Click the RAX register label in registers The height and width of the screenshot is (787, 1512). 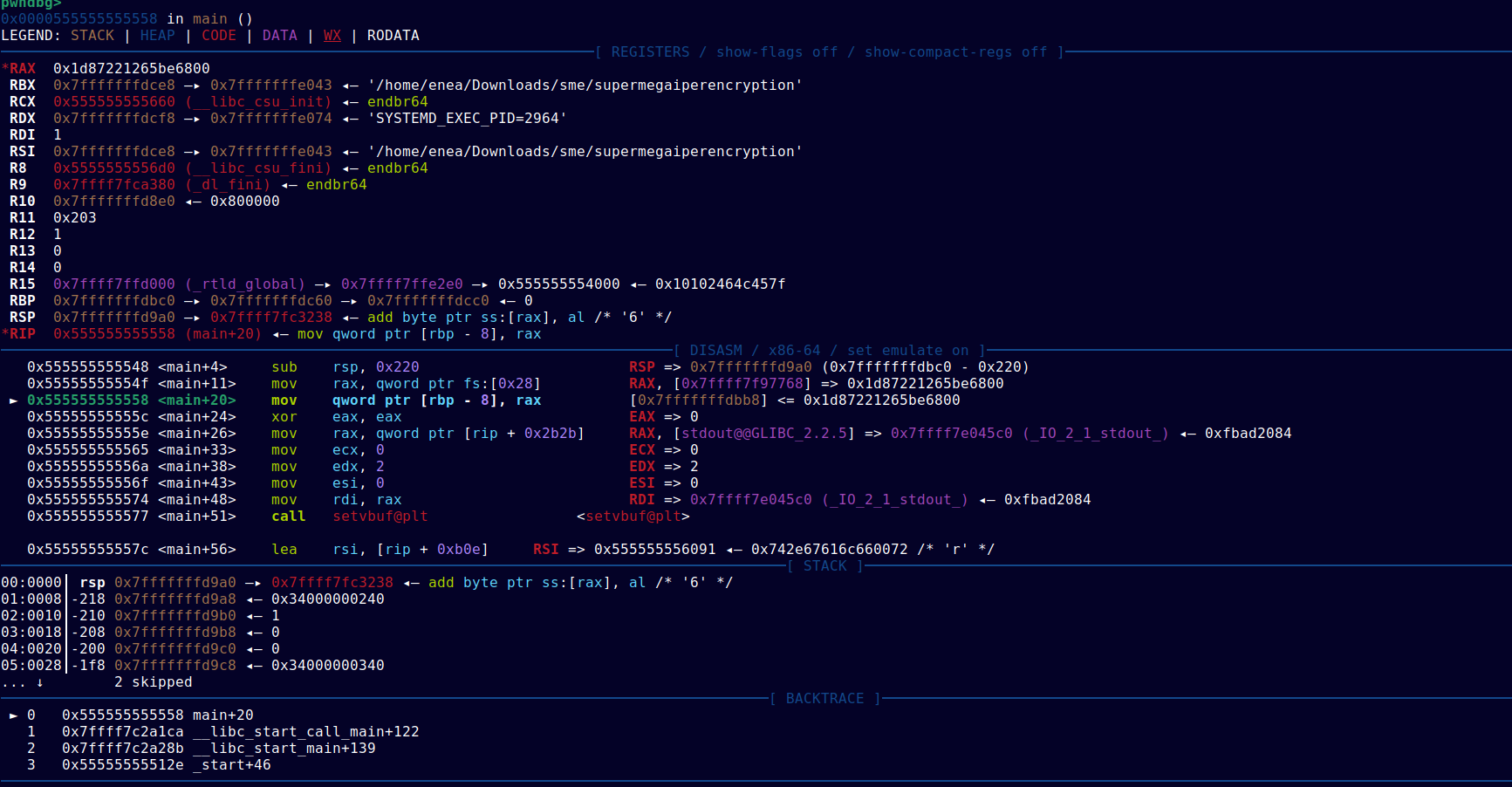[23, 68]
